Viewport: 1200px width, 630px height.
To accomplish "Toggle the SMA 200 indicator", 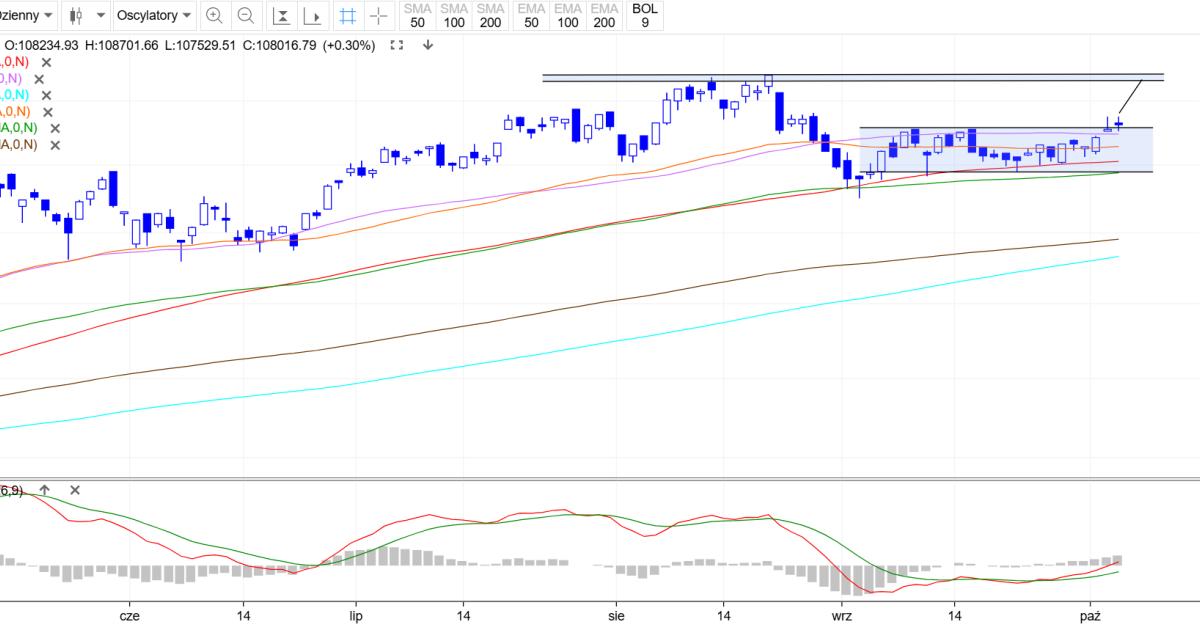I will click(490, 15).
